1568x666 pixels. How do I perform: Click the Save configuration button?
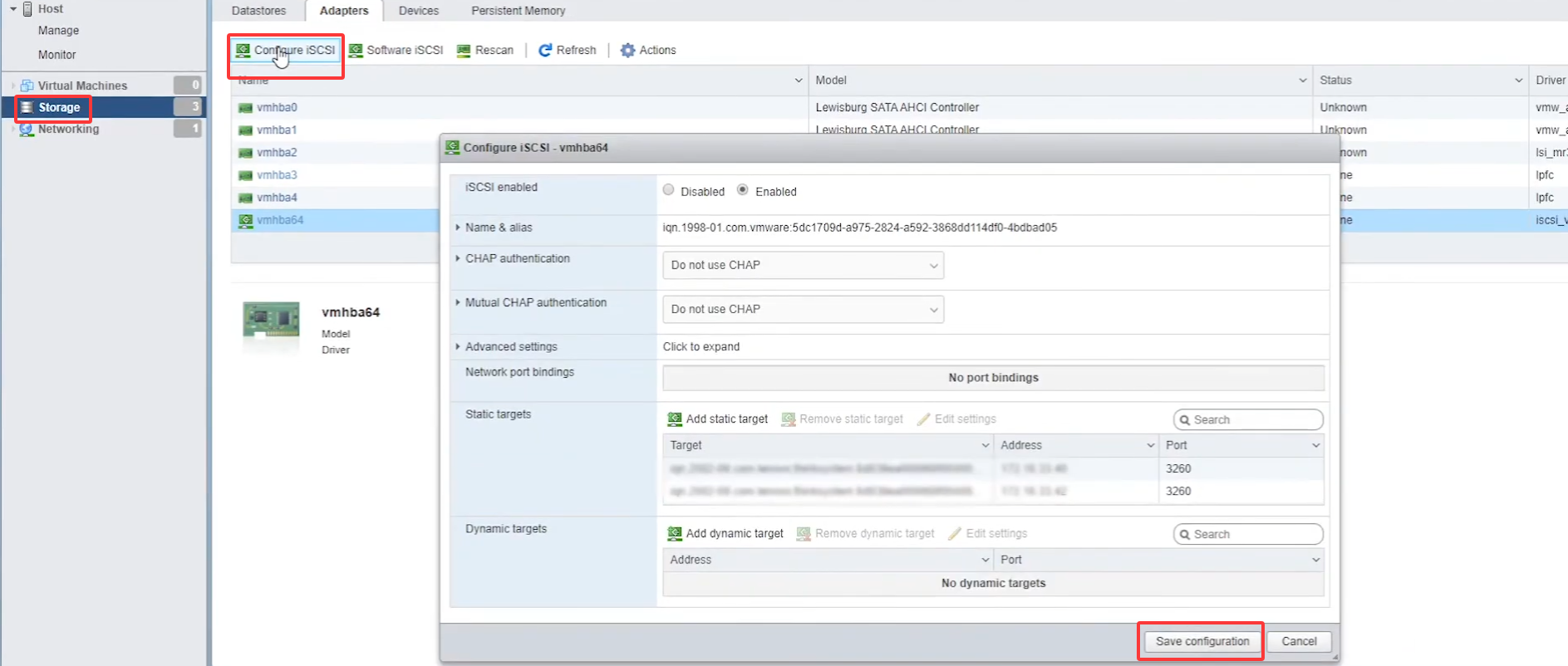point(1202,642)
